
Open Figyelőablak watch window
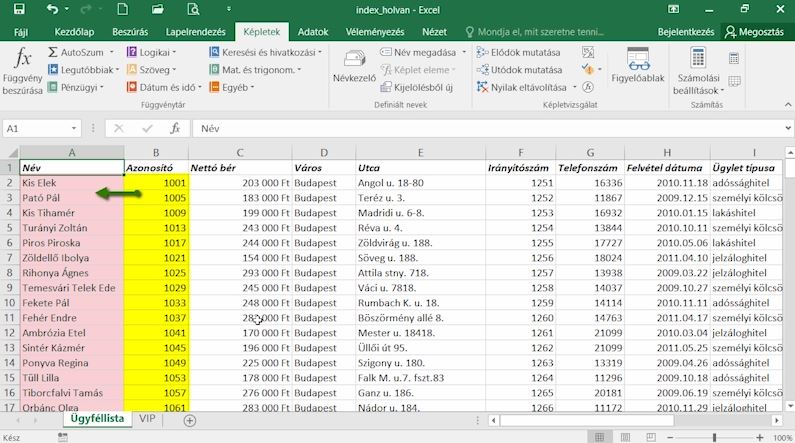[x=638, y=65]
